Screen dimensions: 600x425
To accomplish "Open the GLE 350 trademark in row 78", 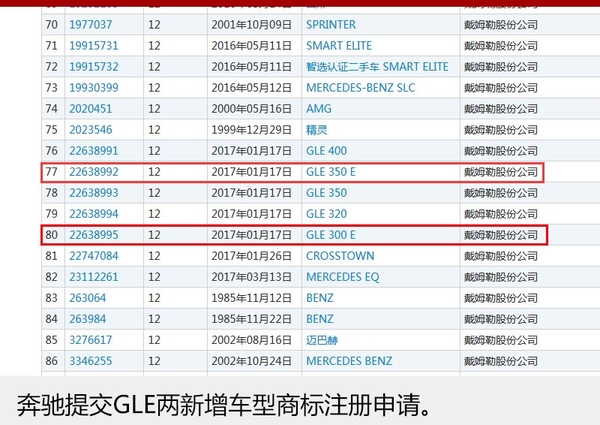I will 326,193.
